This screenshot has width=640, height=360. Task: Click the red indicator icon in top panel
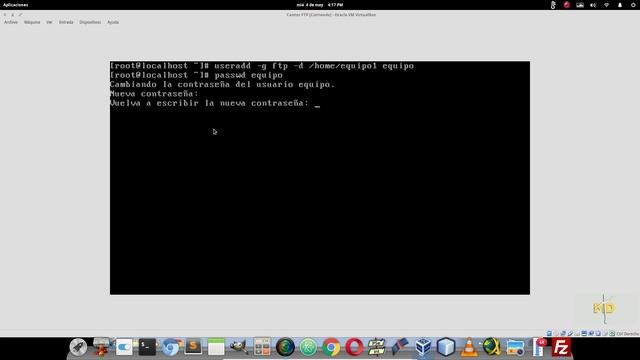567,5
